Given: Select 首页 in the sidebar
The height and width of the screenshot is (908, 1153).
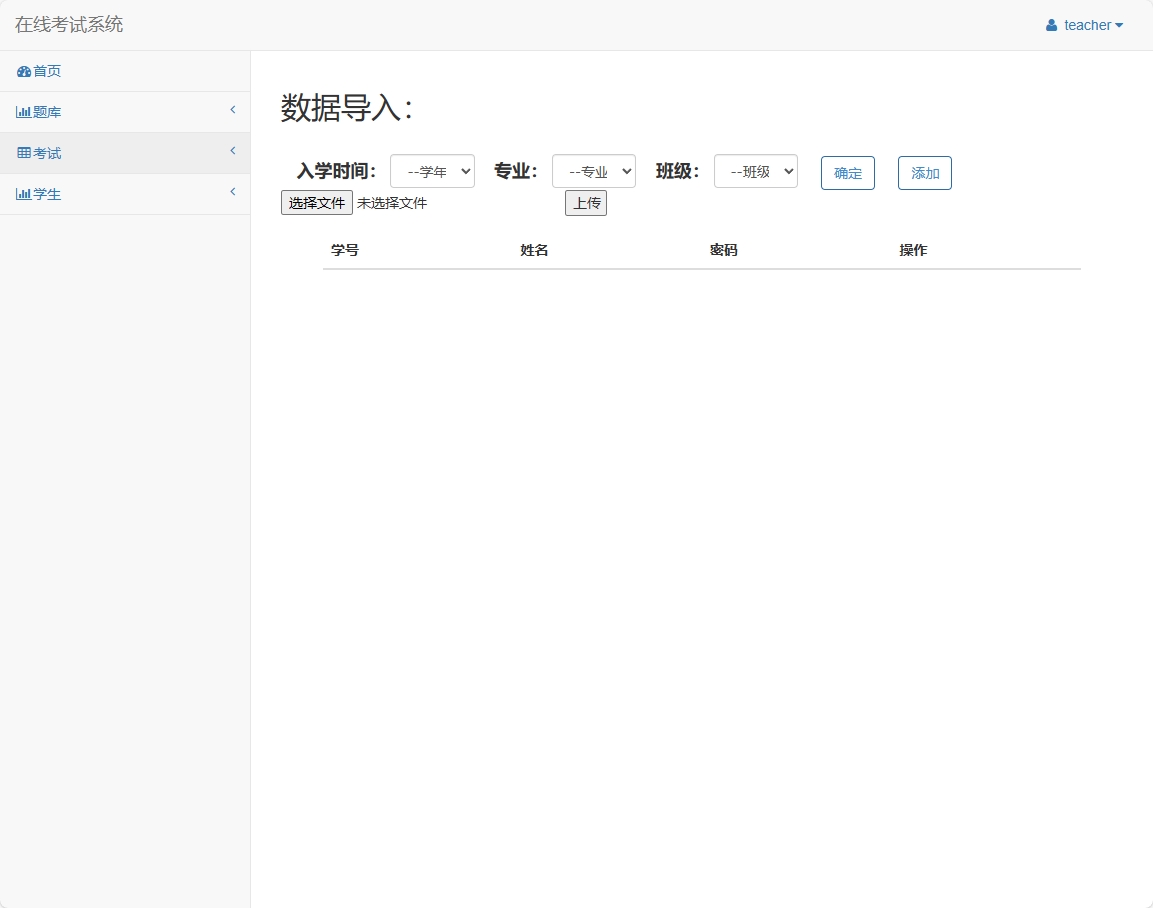Looking at the screenshot, I should [47, 71].
